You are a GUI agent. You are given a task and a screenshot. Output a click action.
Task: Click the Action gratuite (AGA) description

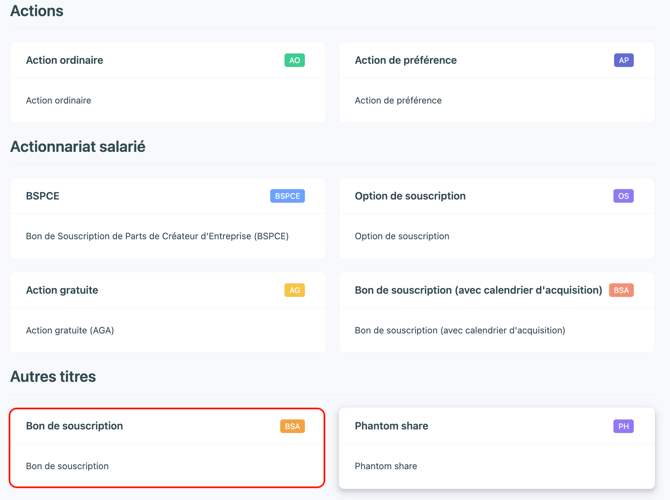point(70,330)
